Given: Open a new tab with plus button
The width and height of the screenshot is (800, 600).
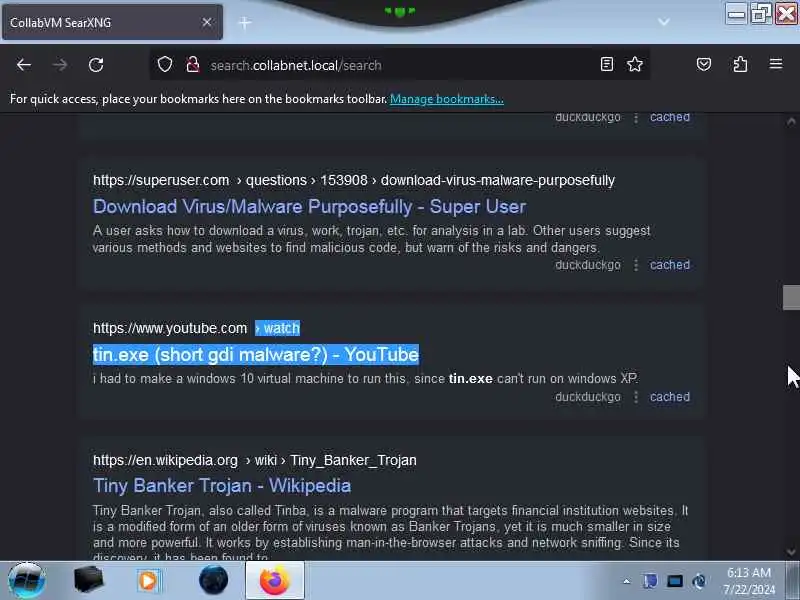Looking at the screenshot, I should tap(245, 22).
